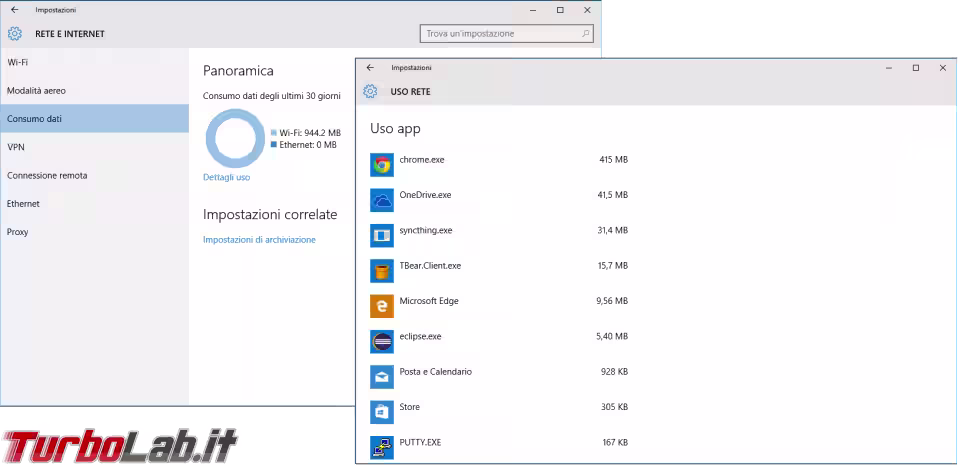The image size is (960, 466).
Task: Open the Proxy settings section
Action: [94, 232]
